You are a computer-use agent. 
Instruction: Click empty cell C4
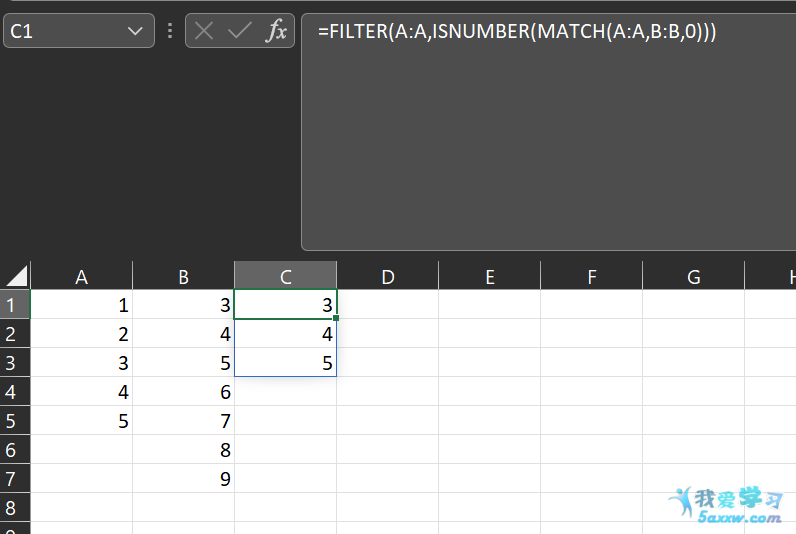pos(285,391)
